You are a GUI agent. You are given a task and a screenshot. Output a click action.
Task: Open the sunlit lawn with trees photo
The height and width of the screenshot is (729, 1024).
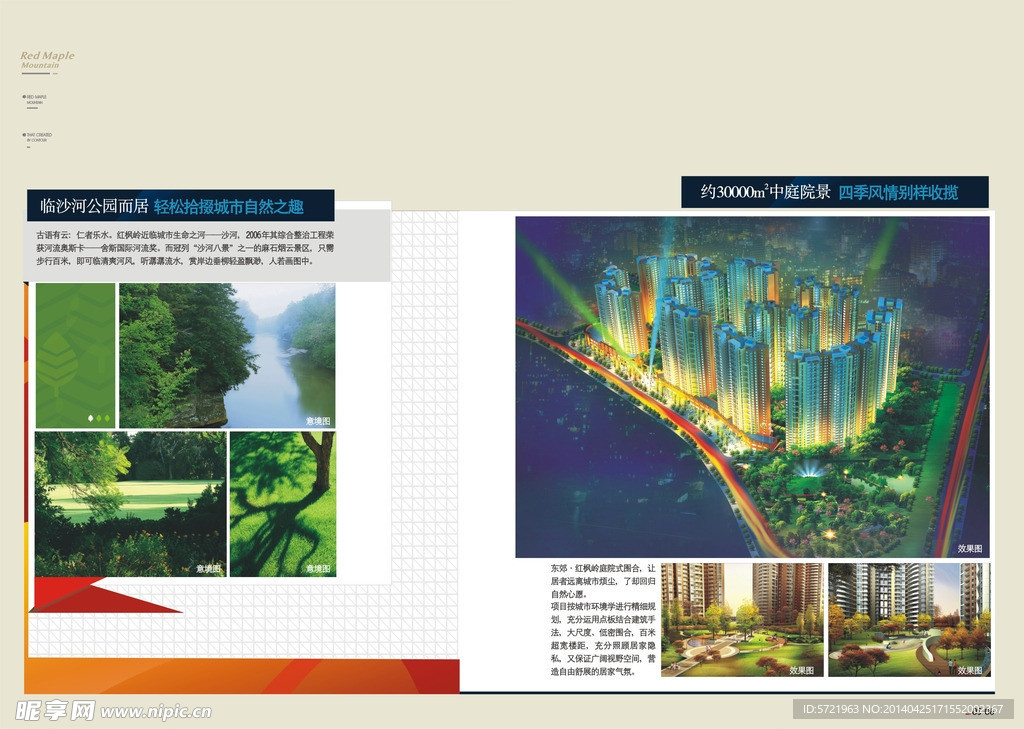(130, 503)
